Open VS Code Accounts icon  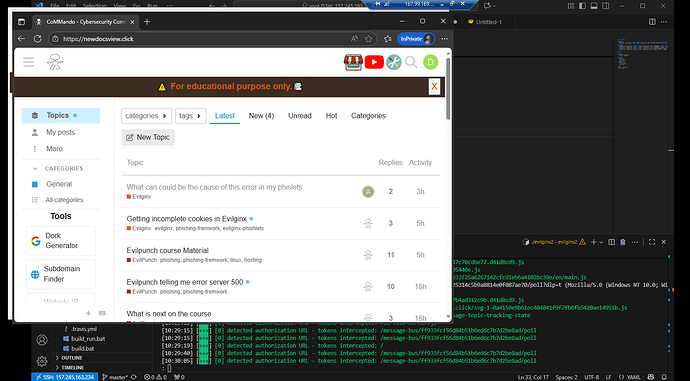[42, 340]
